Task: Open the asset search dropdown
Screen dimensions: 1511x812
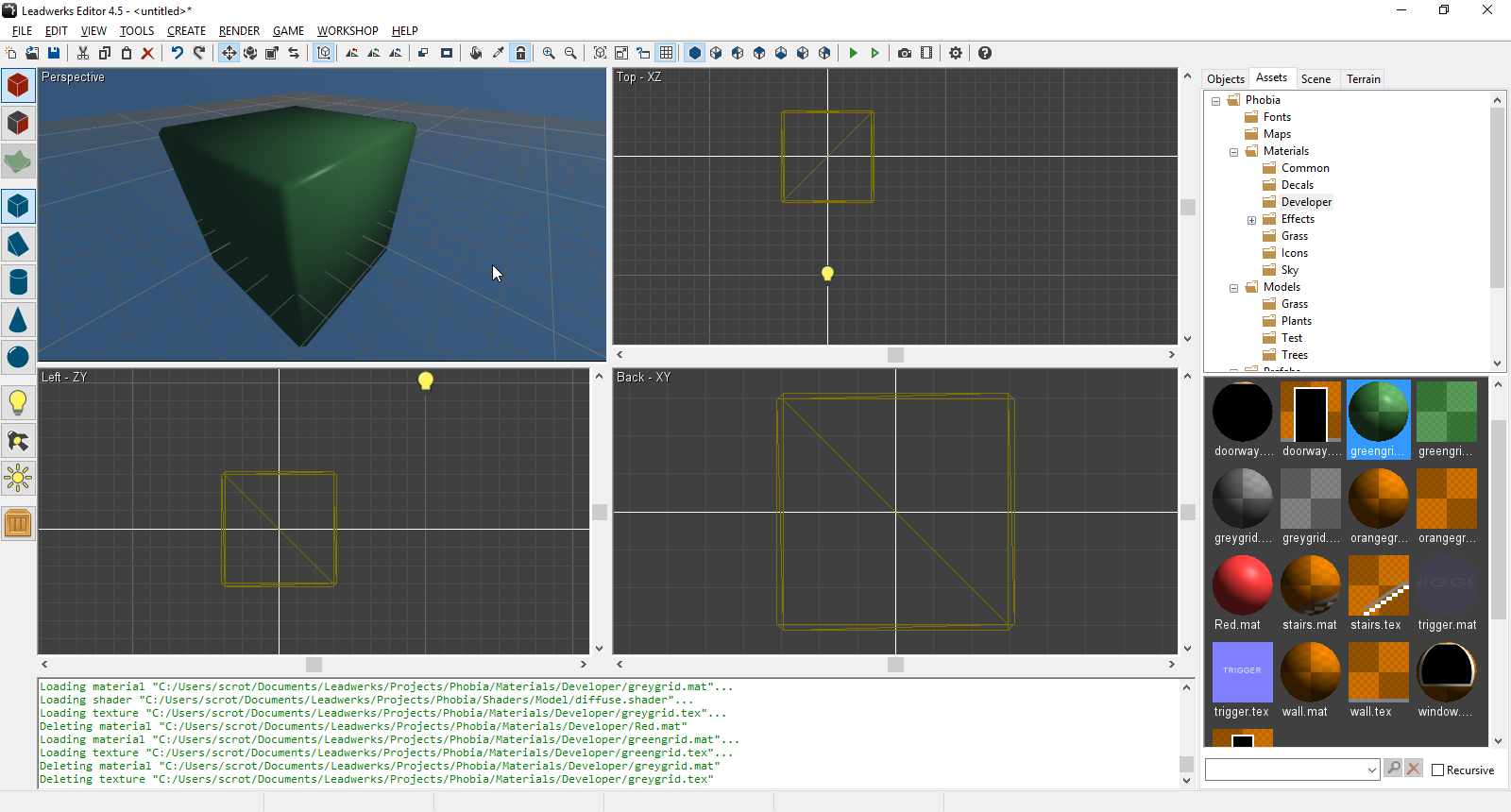Action: [x=1372, y=770]
